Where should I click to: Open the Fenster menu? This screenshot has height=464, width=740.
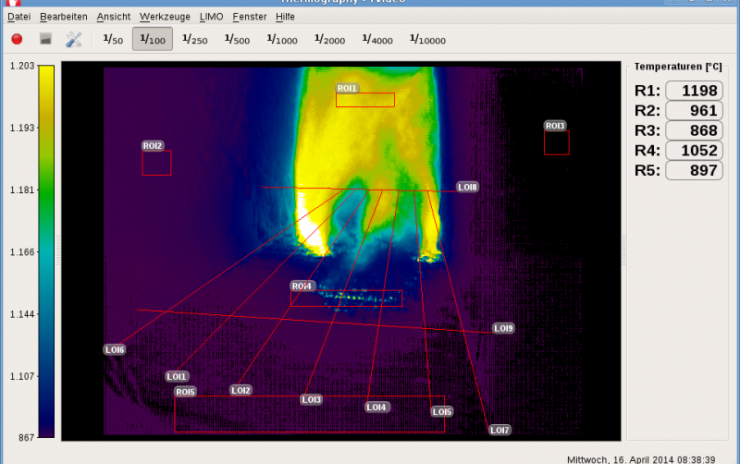click(249, 17)
